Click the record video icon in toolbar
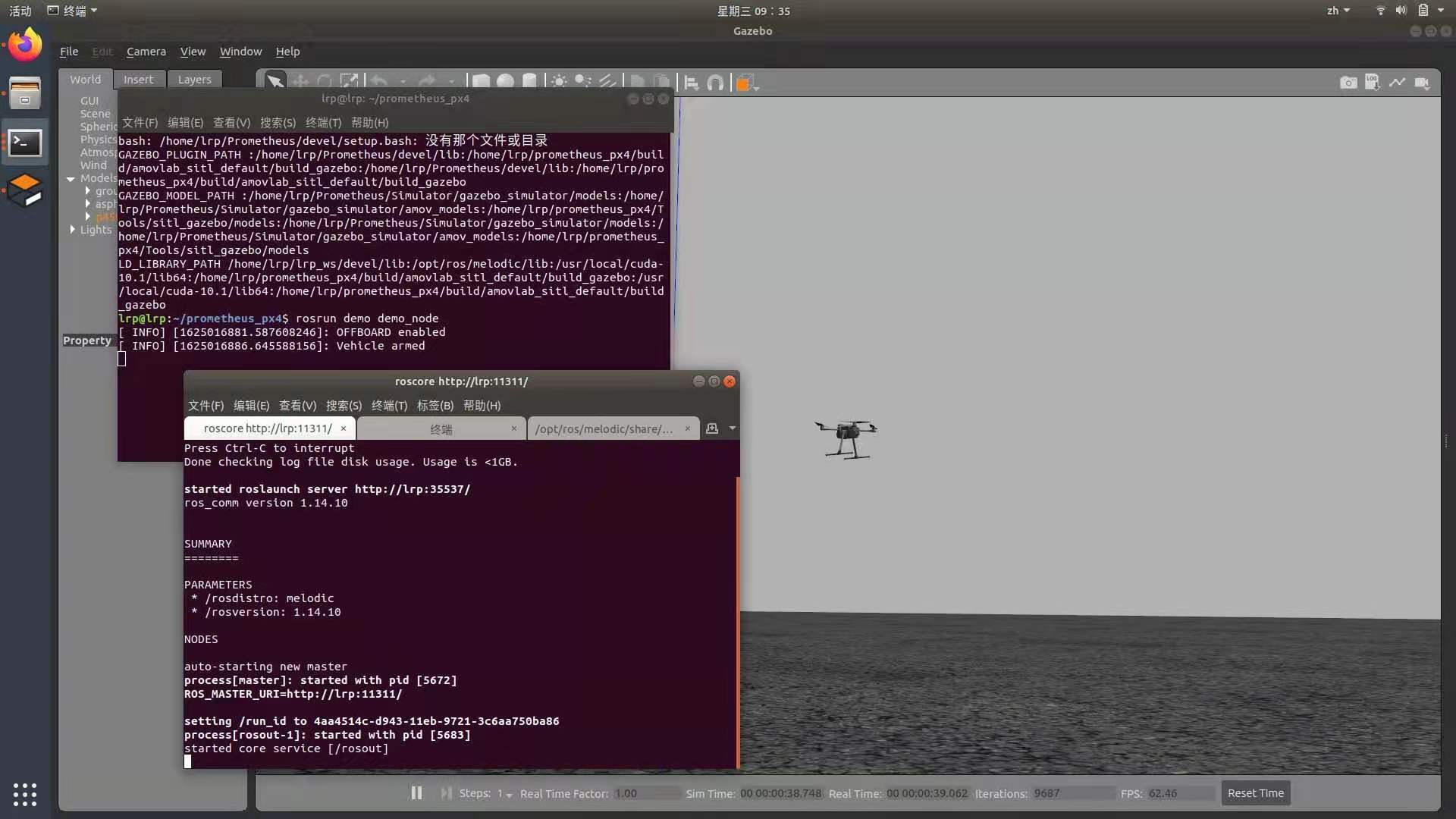 pos(1423,83)
